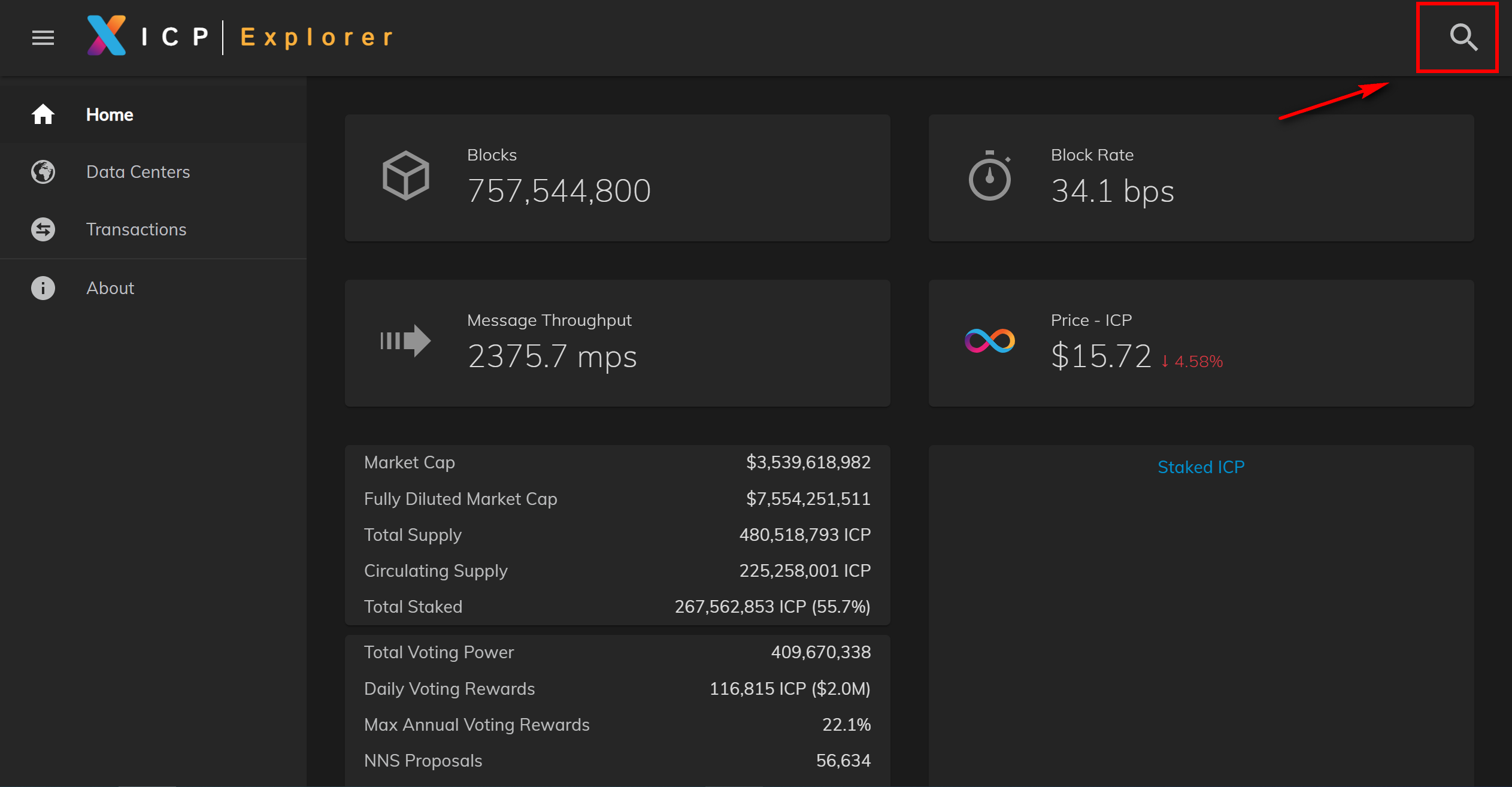Click the Home house icon
Viewport: 1512px width, 787px height.
pyautogui.click(x=43, y=114)
